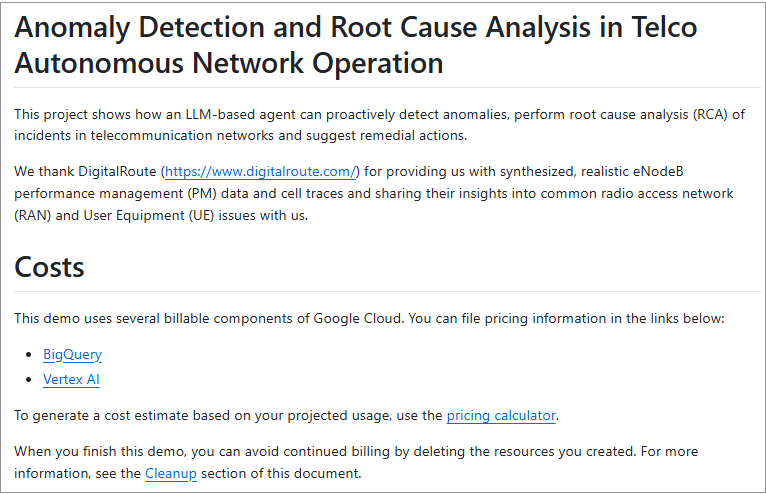Click the bullet marker beside BigQuery
Viewport: 766px width, 494px height.
30,355
